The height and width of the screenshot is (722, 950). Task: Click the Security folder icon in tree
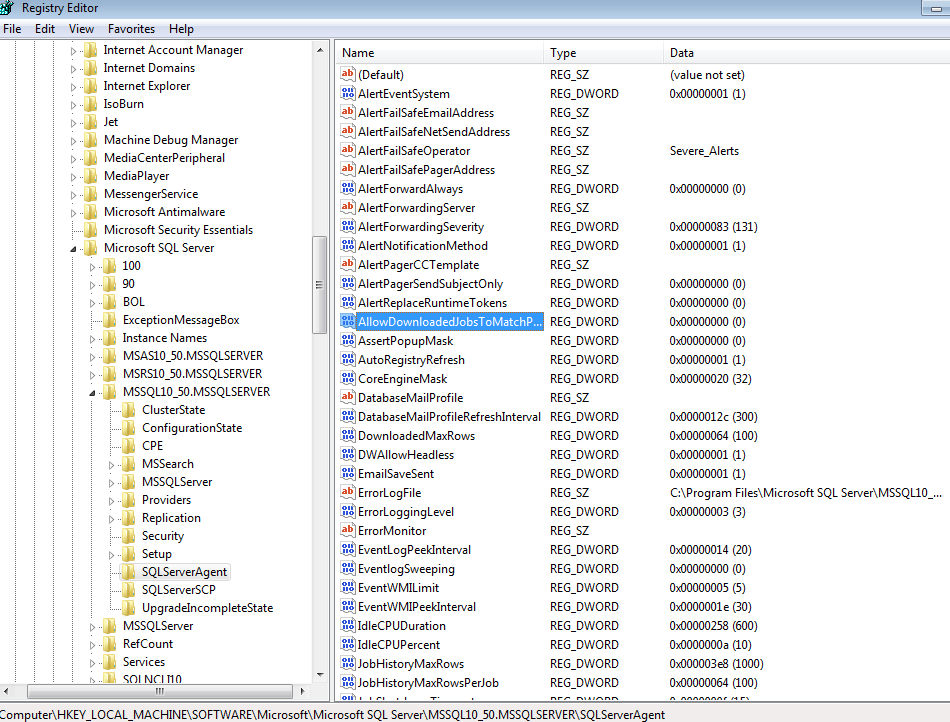[x=128, y=536]
